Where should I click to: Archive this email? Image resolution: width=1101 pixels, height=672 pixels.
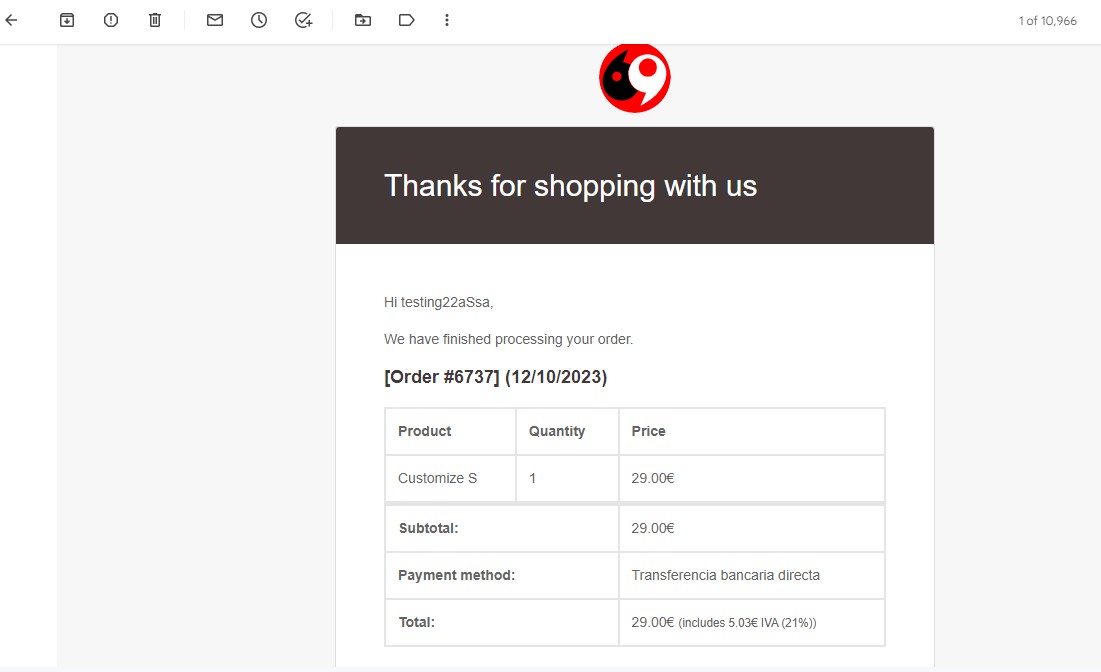pyautogui.click(x=67, y=20)
